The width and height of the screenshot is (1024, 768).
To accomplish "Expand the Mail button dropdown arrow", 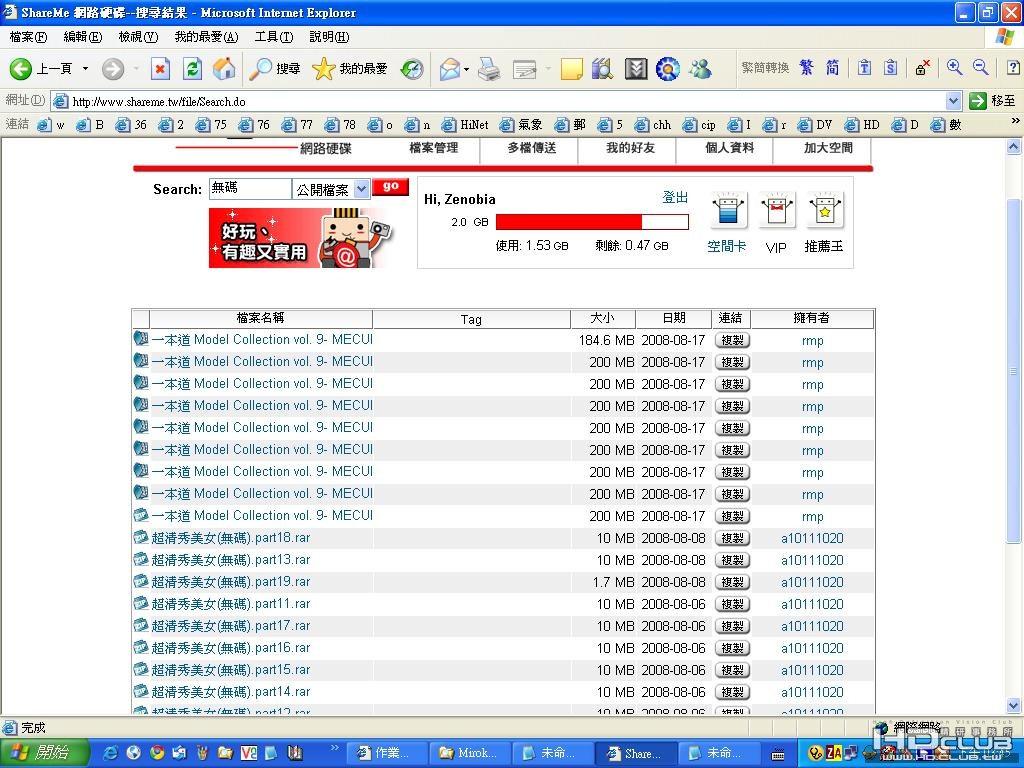I will [466, 69].
